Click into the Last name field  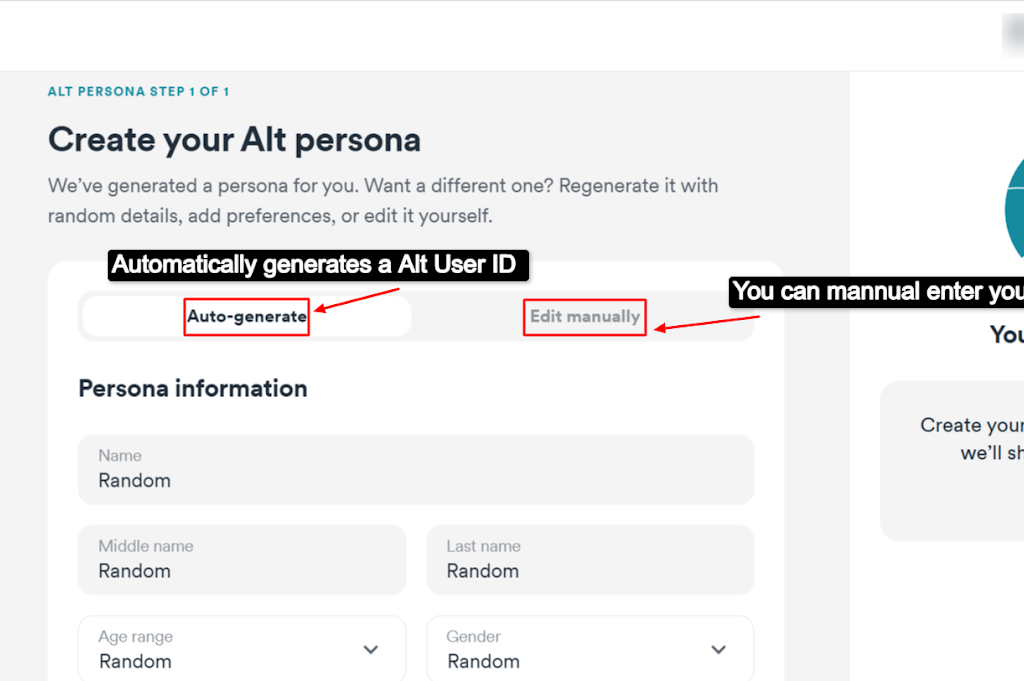(590, 560)
